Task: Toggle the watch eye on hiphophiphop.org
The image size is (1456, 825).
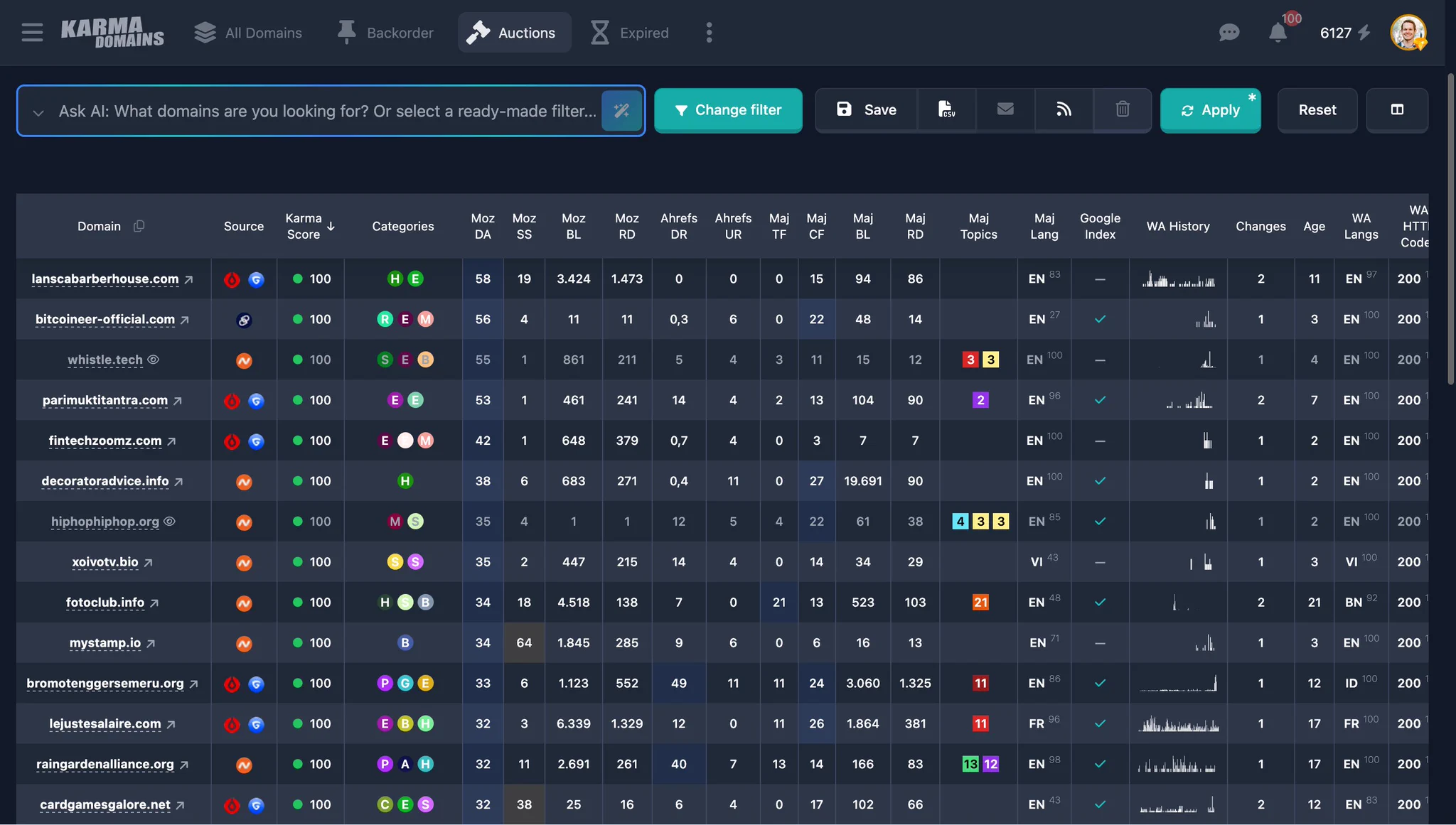Action: click(169, 521)
